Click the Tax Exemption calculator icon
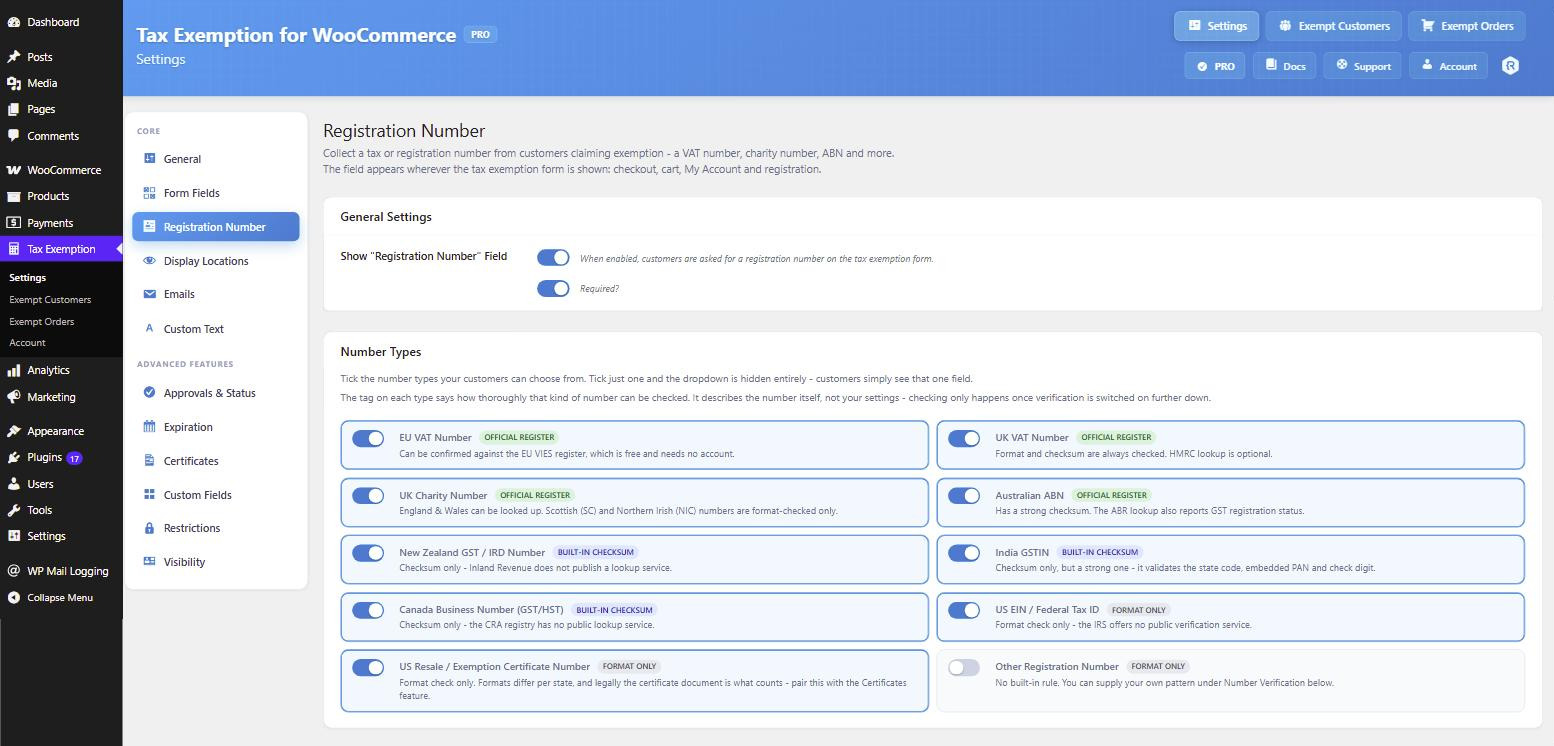This screenshot has height=746, width=1554. pos(13,249)
